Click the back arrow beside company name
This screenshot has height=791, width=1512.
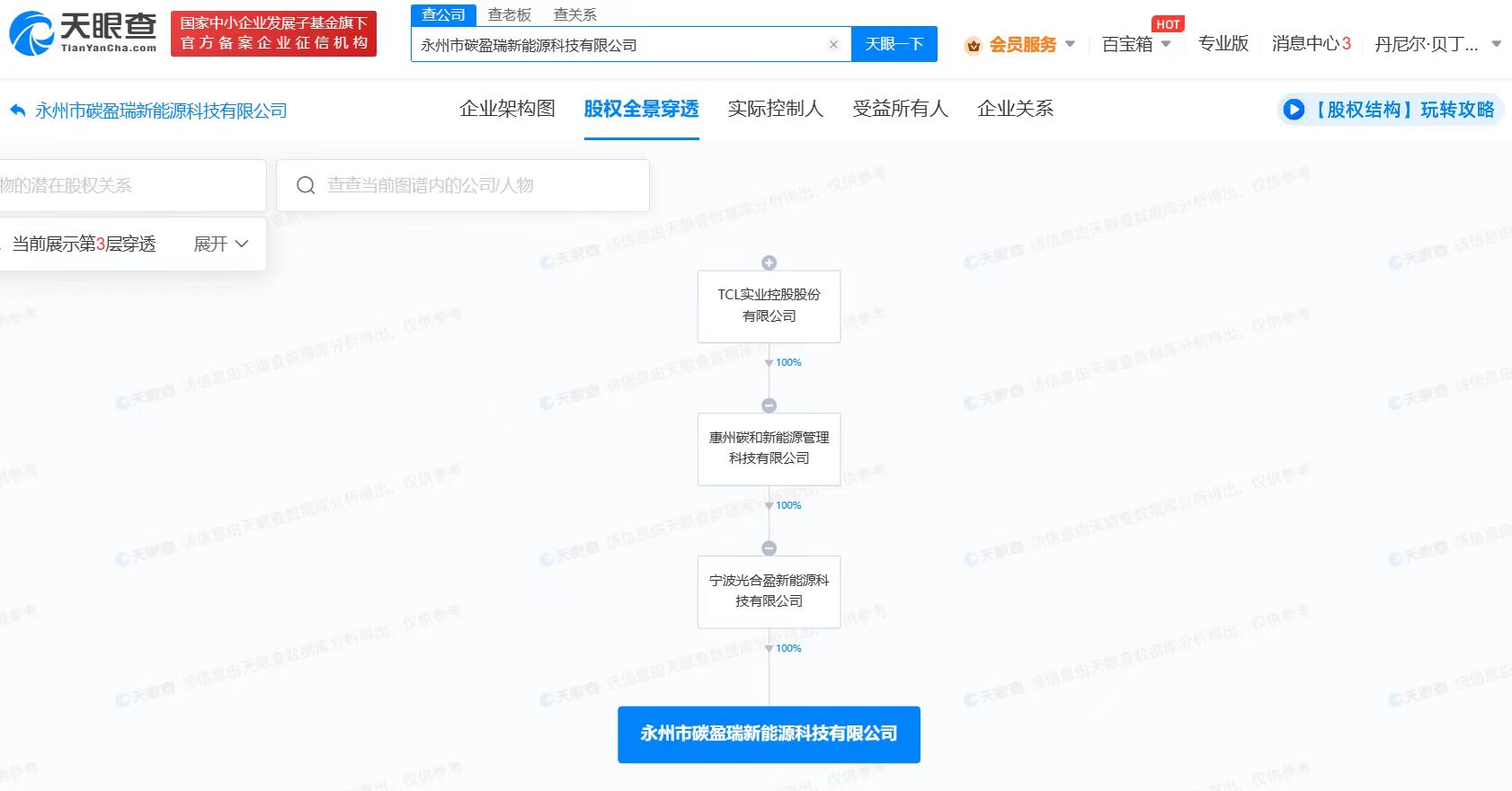point(17,111)
